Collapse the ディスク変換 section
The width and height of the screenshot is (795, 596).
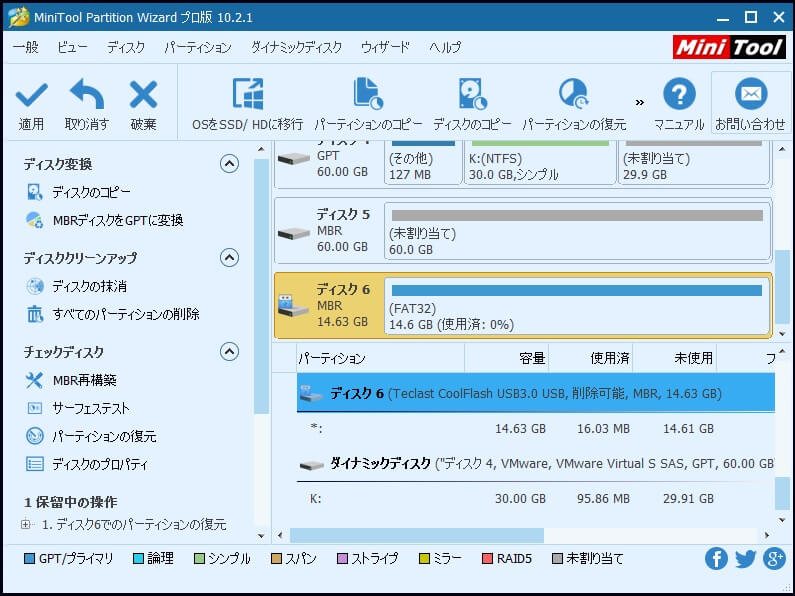coord(229,164)
